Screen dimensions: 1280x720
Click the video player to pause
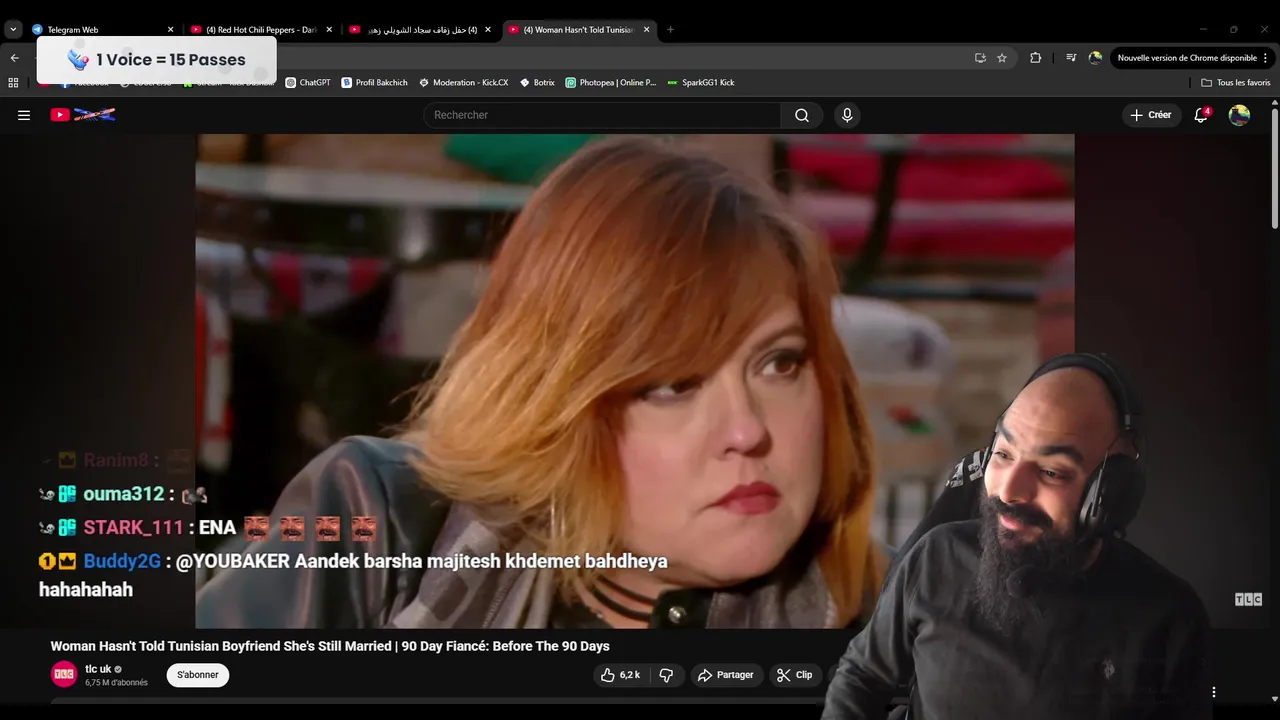[x=635, y=381]
